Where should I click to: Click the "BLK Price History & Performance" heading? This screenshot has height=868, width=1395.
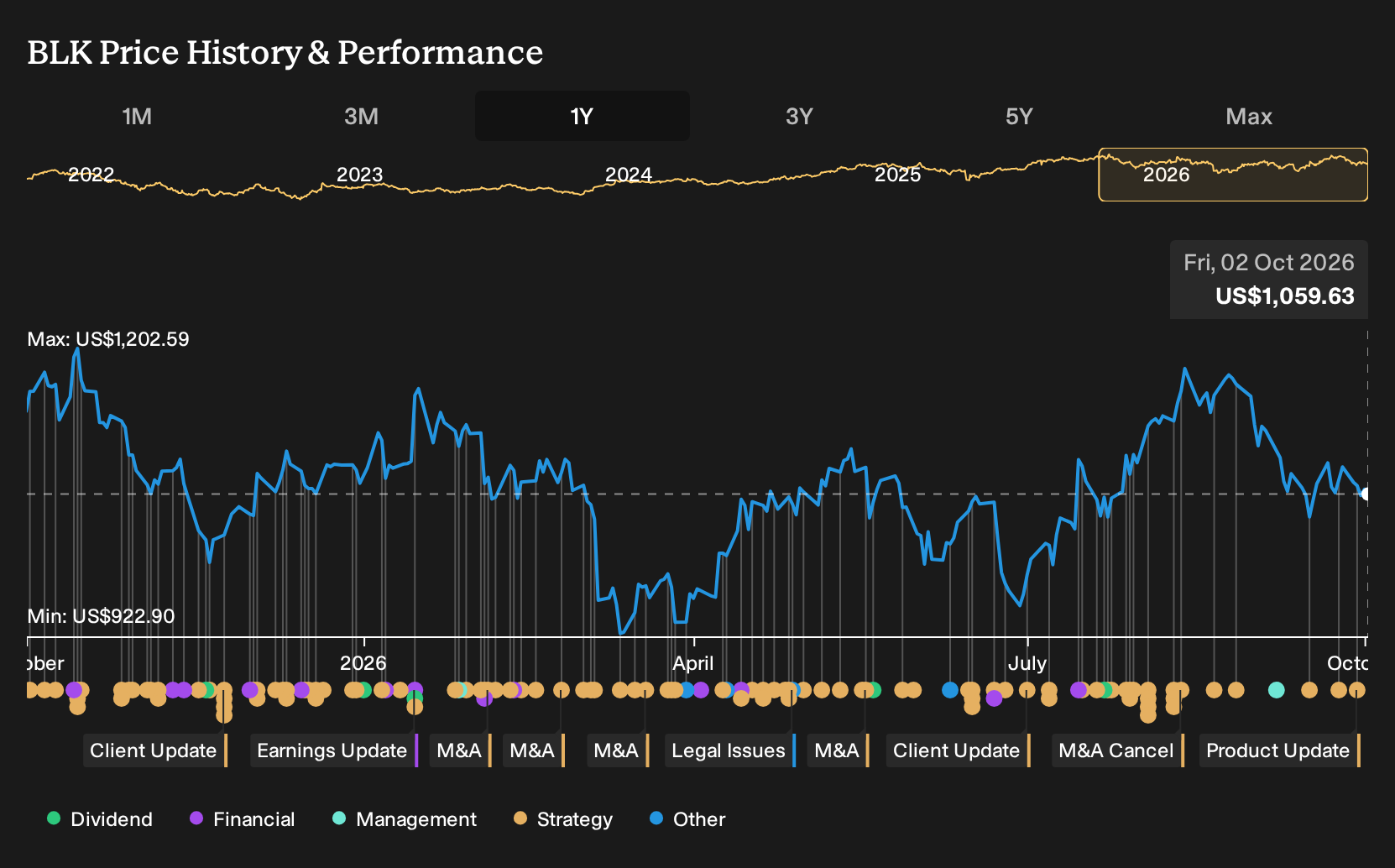[x=285, y=53]
